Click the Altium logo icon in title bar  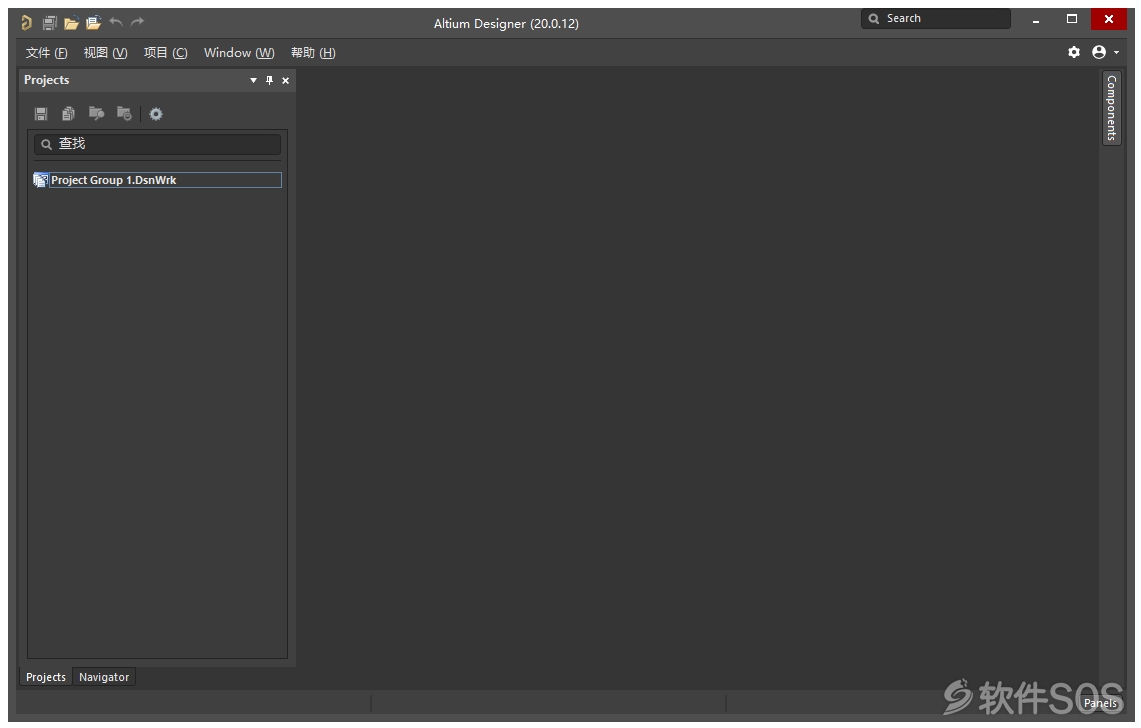click(x=27, y=23)
